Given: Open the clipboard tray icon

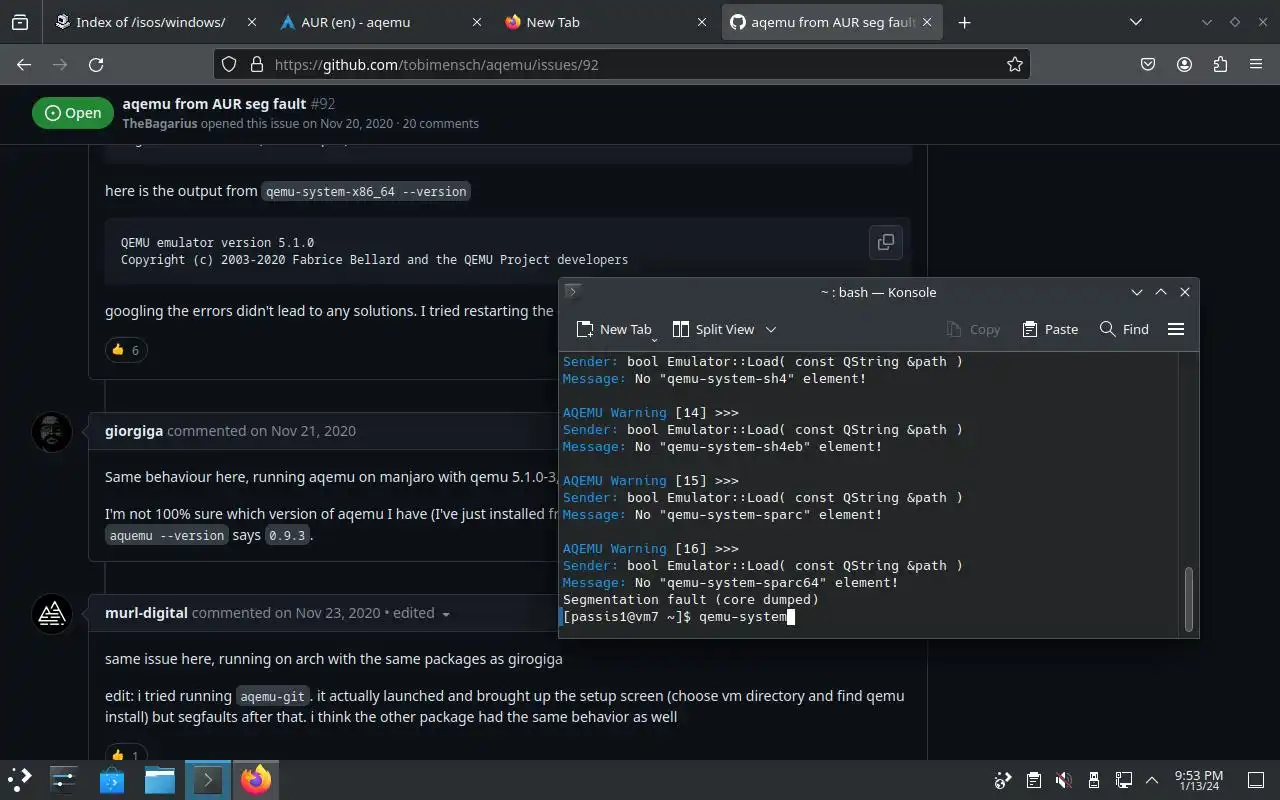Looking at the screenshot, I should coord(1034,780).
